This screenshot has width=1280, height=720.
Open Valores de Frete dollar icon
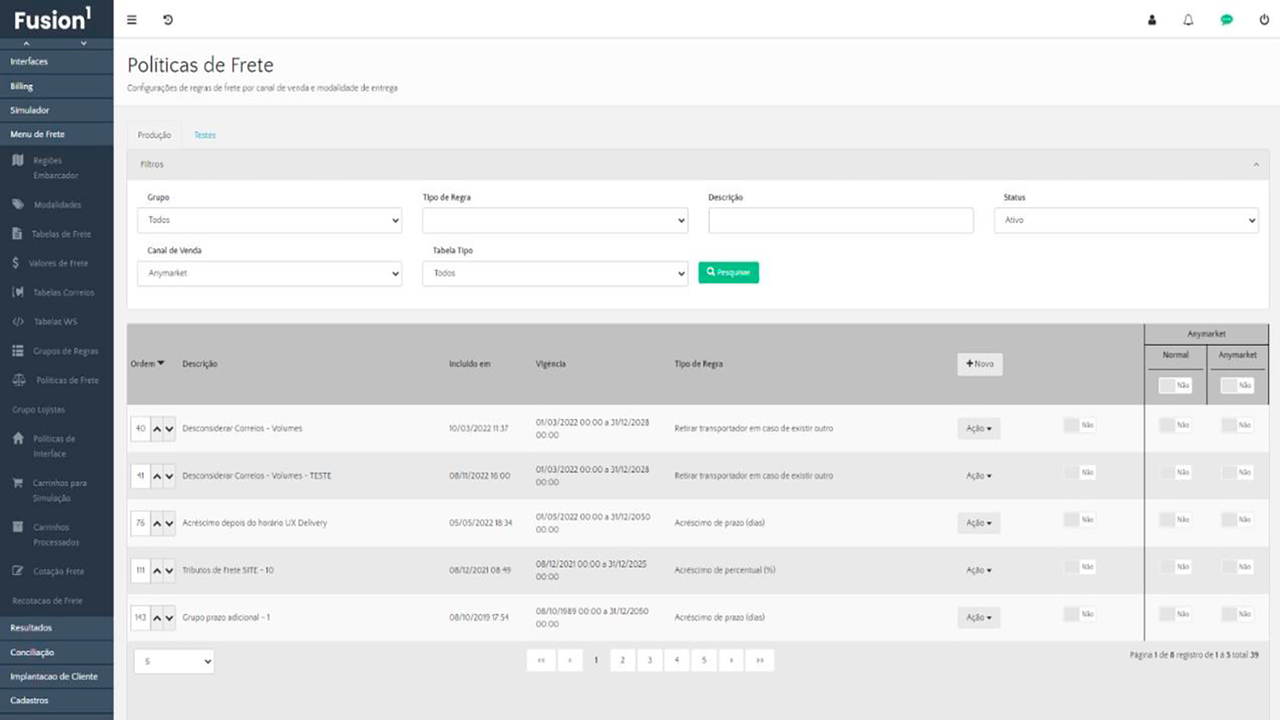coord(18,263)
